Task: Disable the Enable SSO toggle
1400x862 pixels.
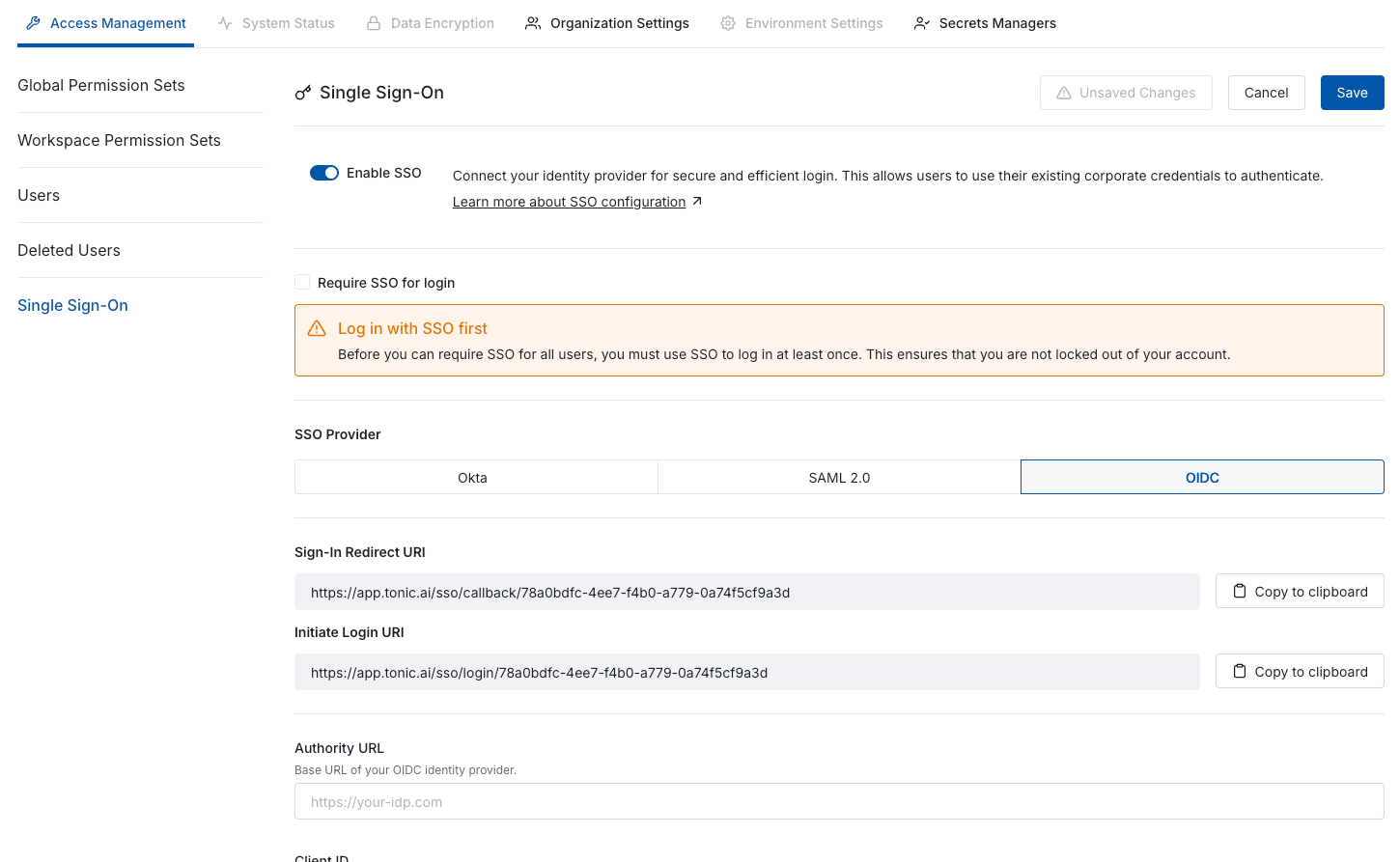Action: pyautogui.click(x=324, y=173)
